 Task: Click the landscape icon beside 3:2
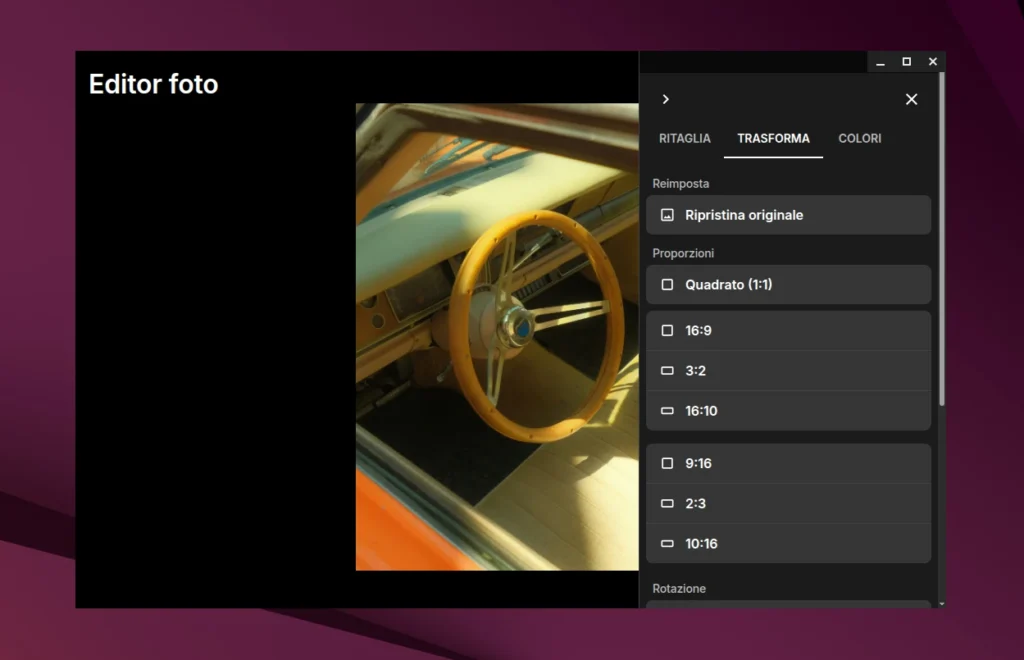[x=666, y=370]
